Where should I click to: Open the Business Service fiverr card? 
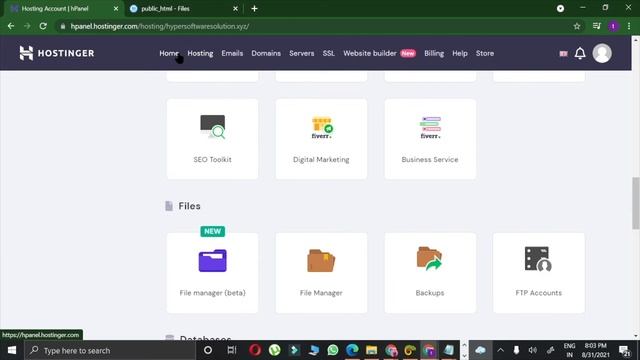pyautogui.click(x=430, y=139)
